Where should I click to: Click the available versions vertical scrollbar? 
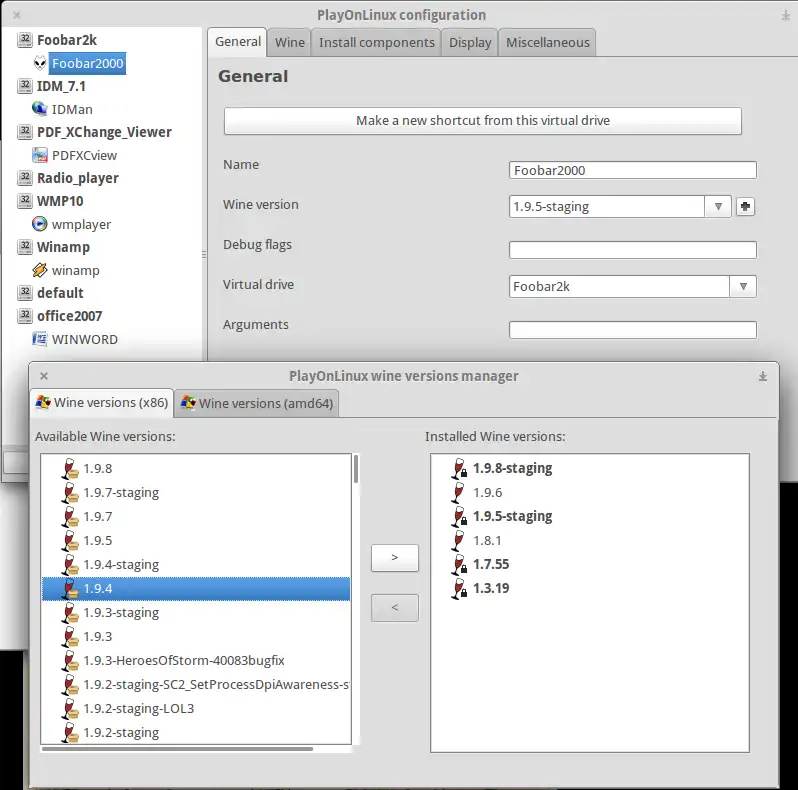point(356,469)
